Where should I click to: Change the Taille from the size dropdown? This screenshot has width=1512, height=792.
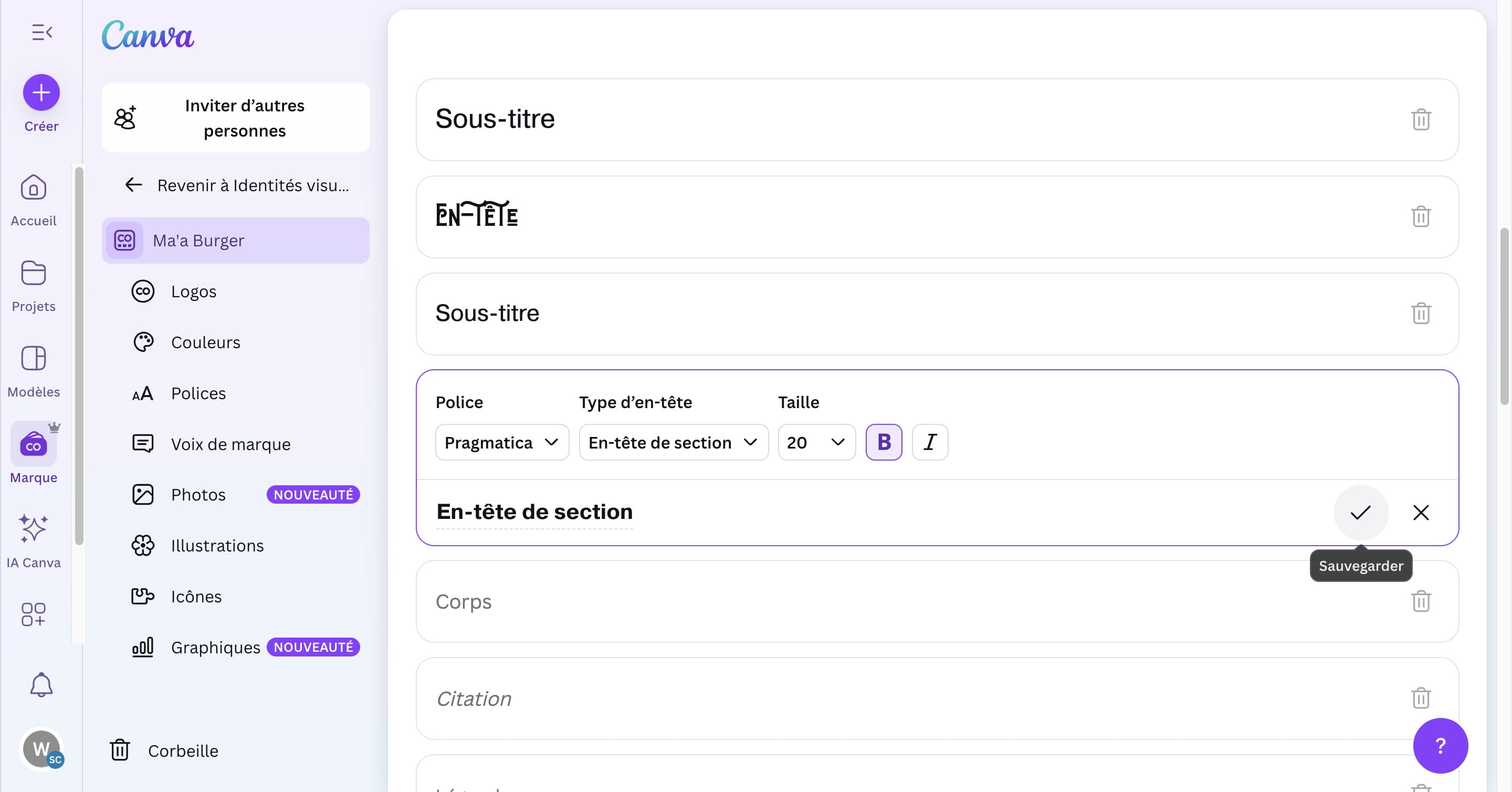(x=816, y=442)
